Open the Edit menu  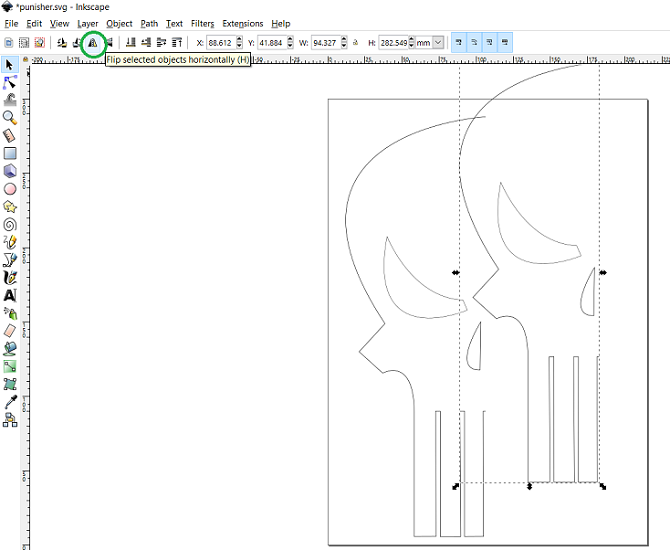coord(34,24)
